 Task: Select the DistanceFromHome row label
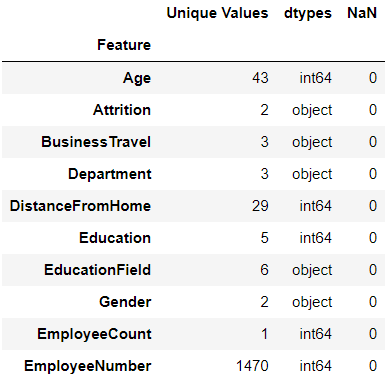point(80,206)
